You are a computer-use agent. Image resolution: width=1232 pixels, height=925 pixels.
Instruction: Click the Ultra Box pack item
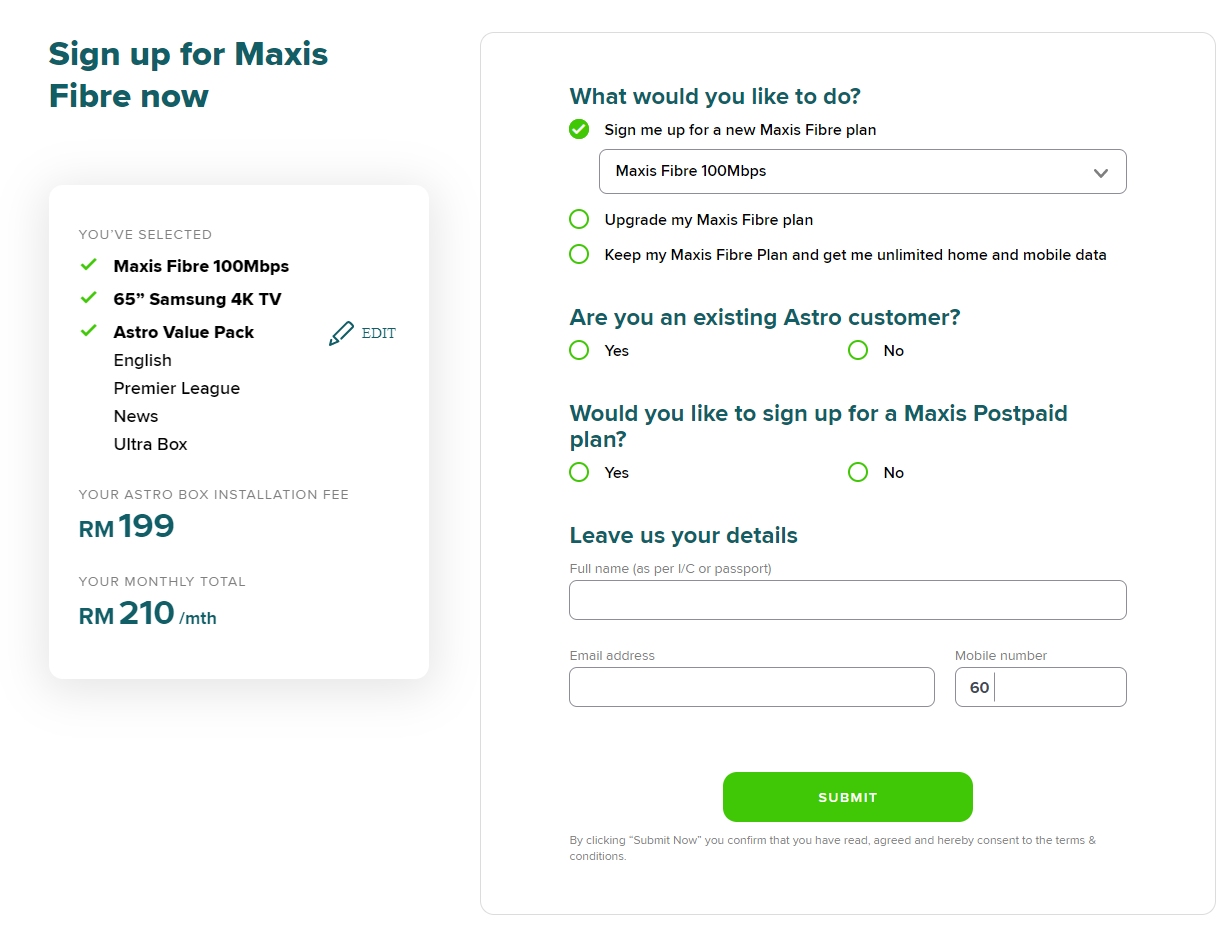[x=151, y=444]
